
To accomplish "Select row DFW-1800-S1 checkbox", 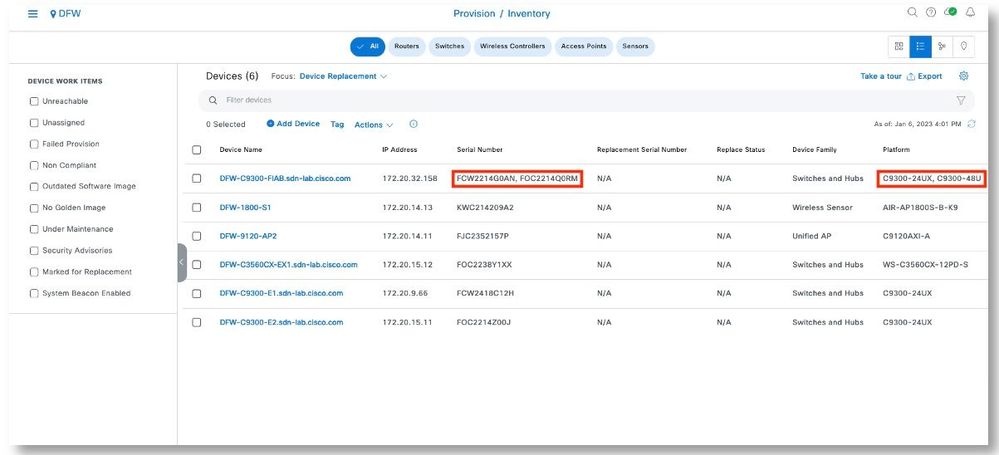I will pyautogui.click(x=196, y=207).
